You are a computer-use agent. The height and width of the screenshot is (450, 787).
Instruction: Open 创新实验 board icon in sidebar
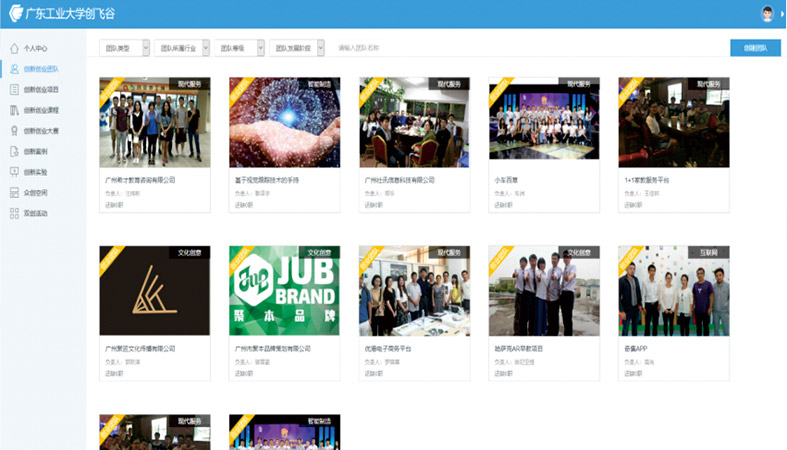tap(14, 172)
